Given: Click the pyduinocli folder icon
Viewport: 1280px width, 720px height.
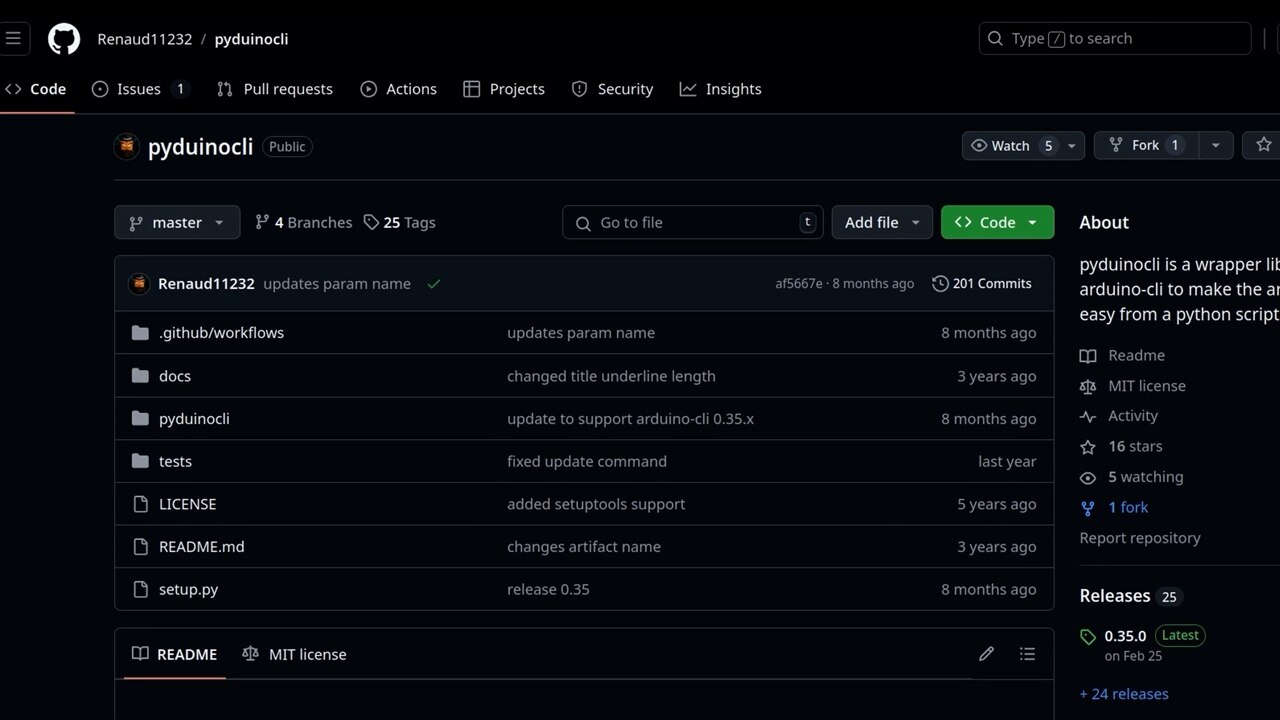Looking at the screenshot, I should tap(140, 419).
